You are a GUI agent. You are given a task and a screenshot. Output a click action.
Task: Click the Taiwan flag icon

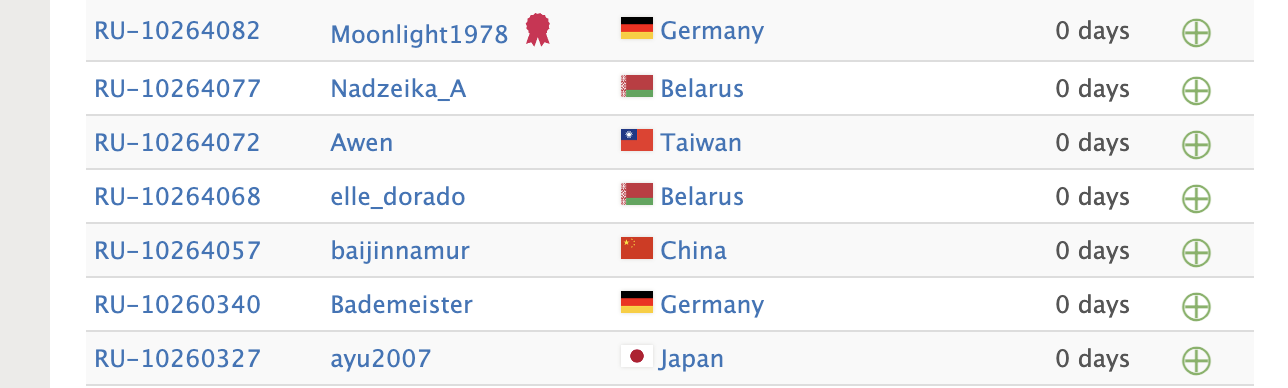(637, 141)
